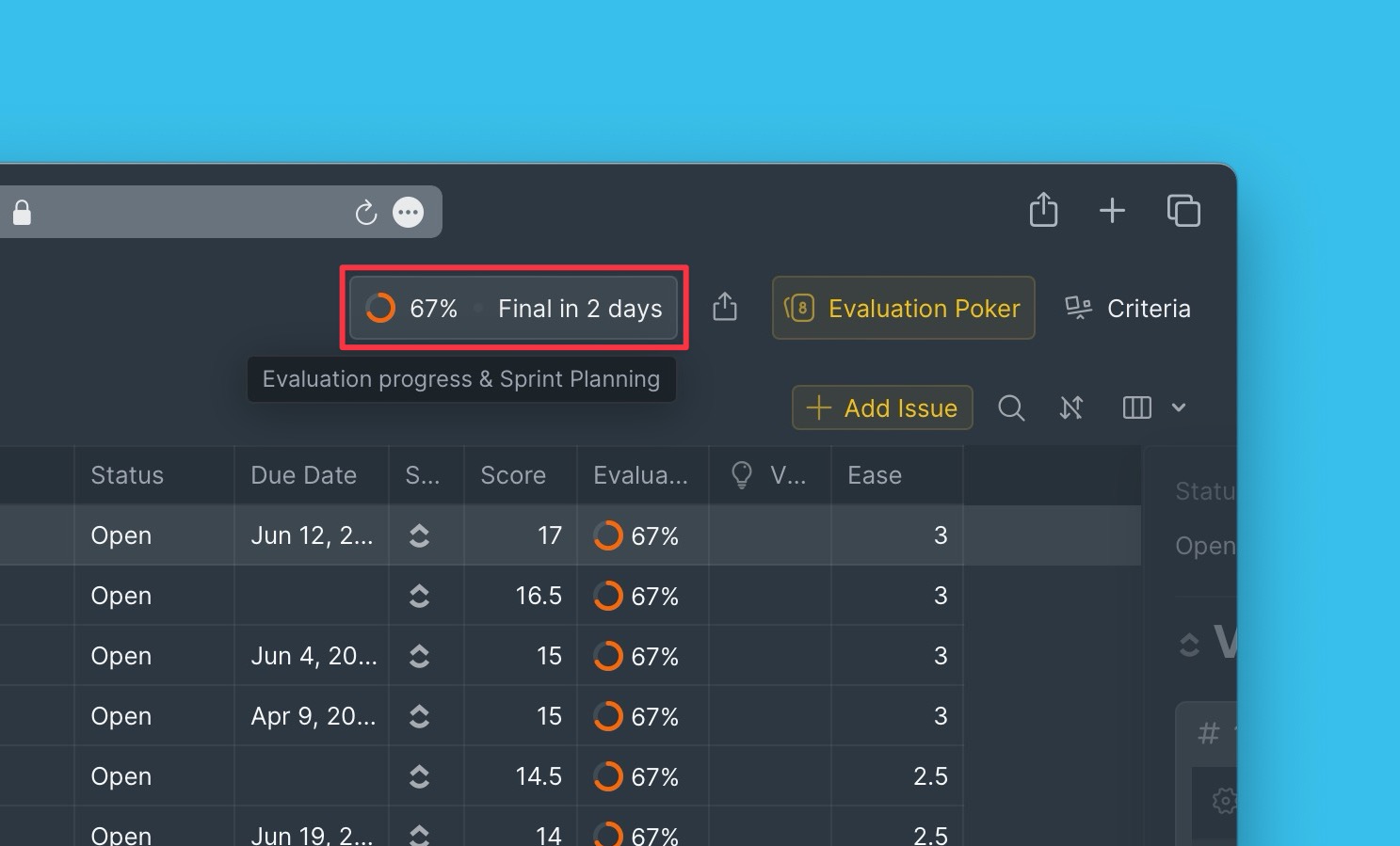This screenshot has width=1400, height=846.
Task: Reload the page using the refresh icon
Action: click(x=366, y=212)
